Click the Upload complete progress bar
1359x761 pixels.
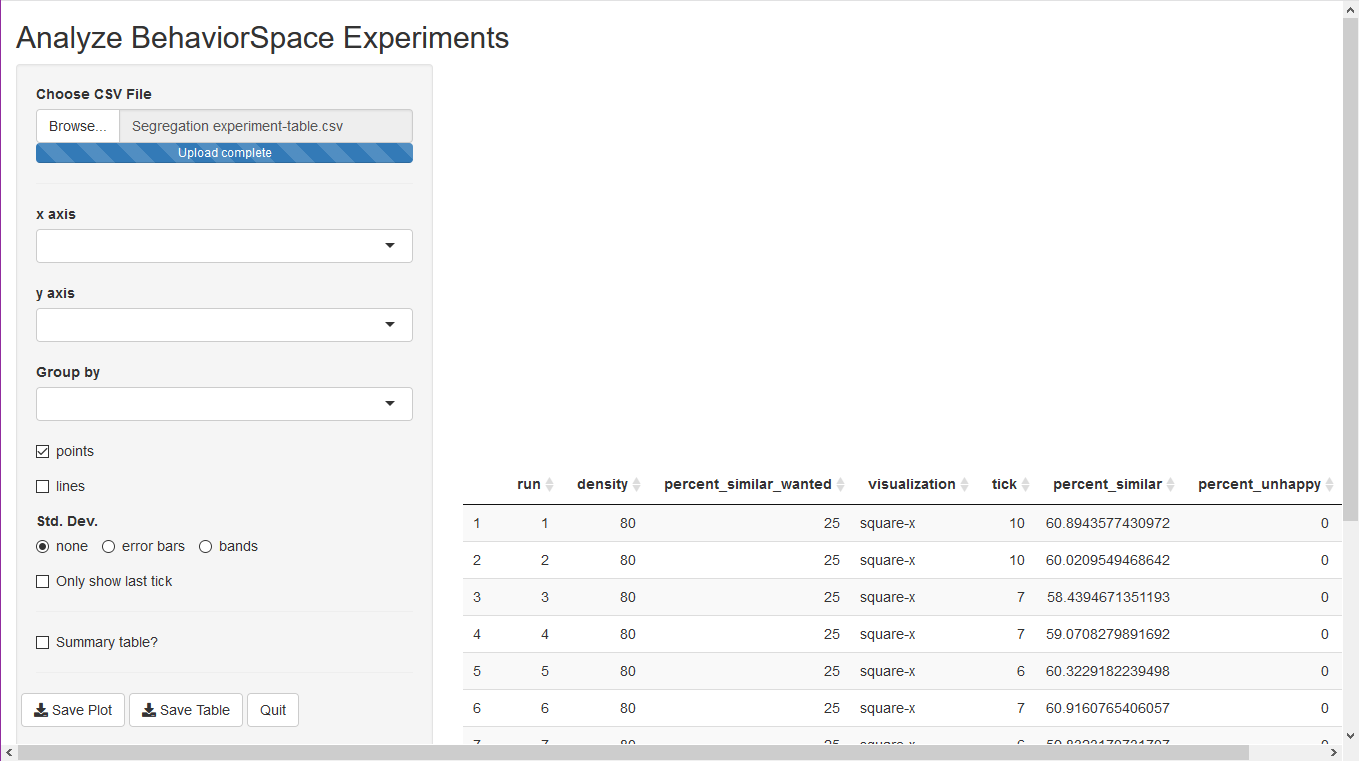click(x=224, y=153)
